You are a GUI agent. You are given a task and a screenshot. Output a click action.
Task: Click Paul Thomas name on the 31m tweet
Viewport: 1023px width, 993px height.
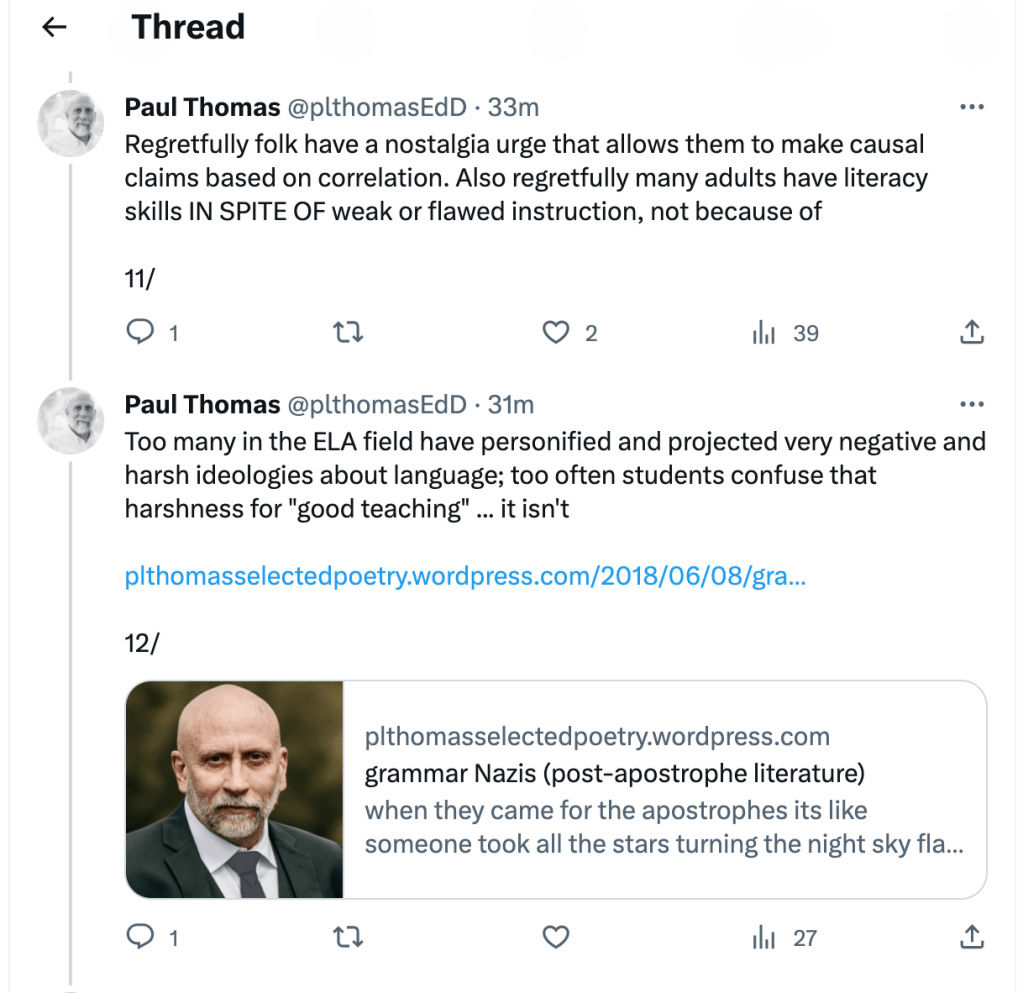(x=202, y=405)
